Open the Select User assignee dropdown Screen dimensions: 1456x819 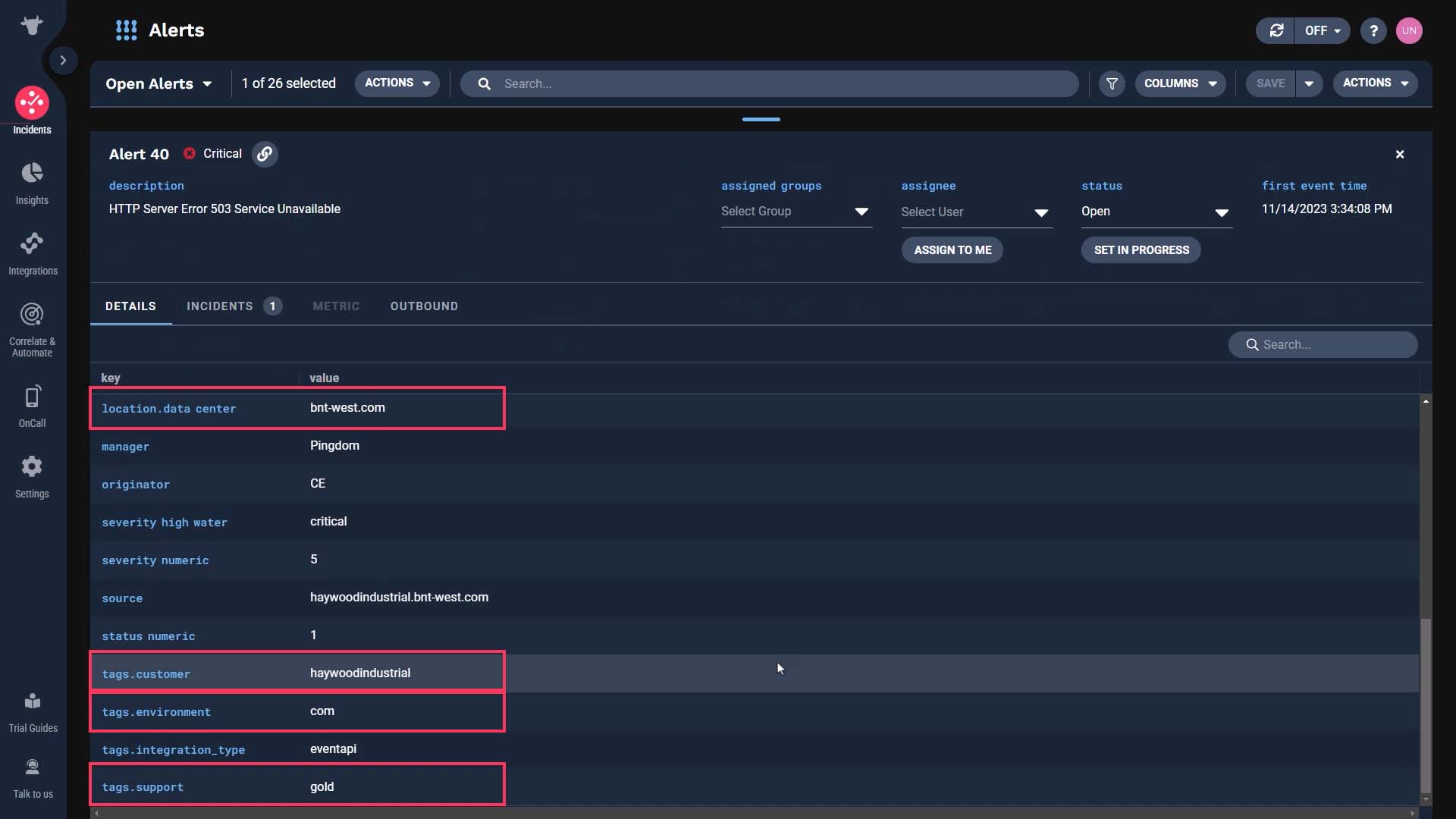(x=977, y=212)
